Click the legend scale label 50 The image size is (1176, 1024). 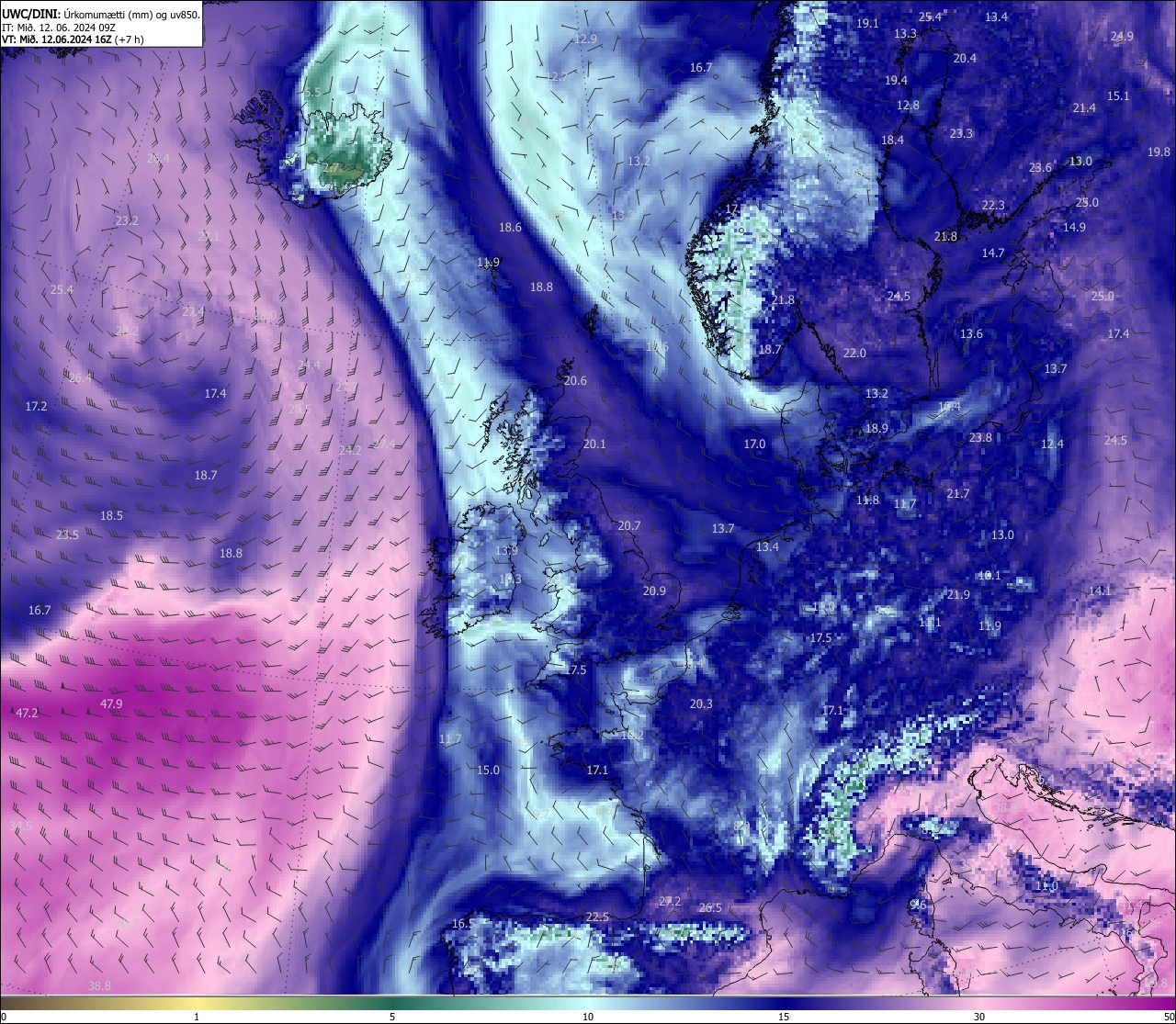pos(1169,1017)
